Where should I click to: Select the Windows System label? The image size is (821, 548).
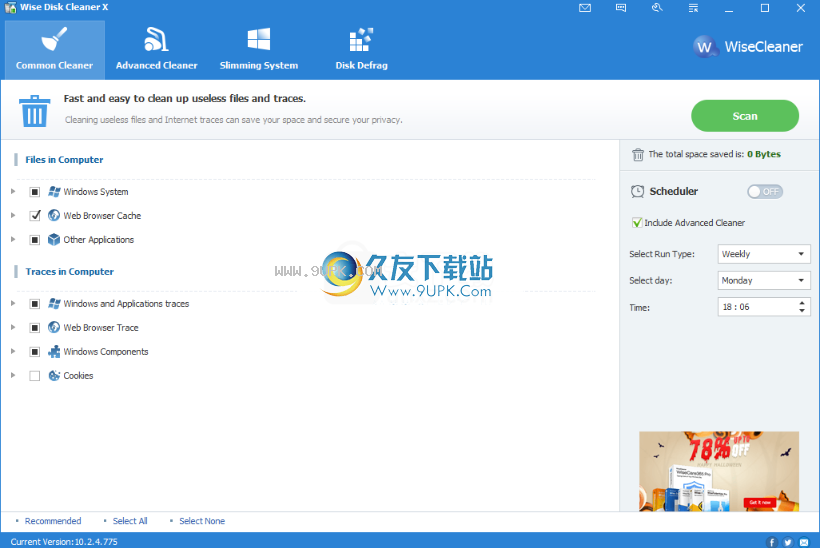click(96, 192)
